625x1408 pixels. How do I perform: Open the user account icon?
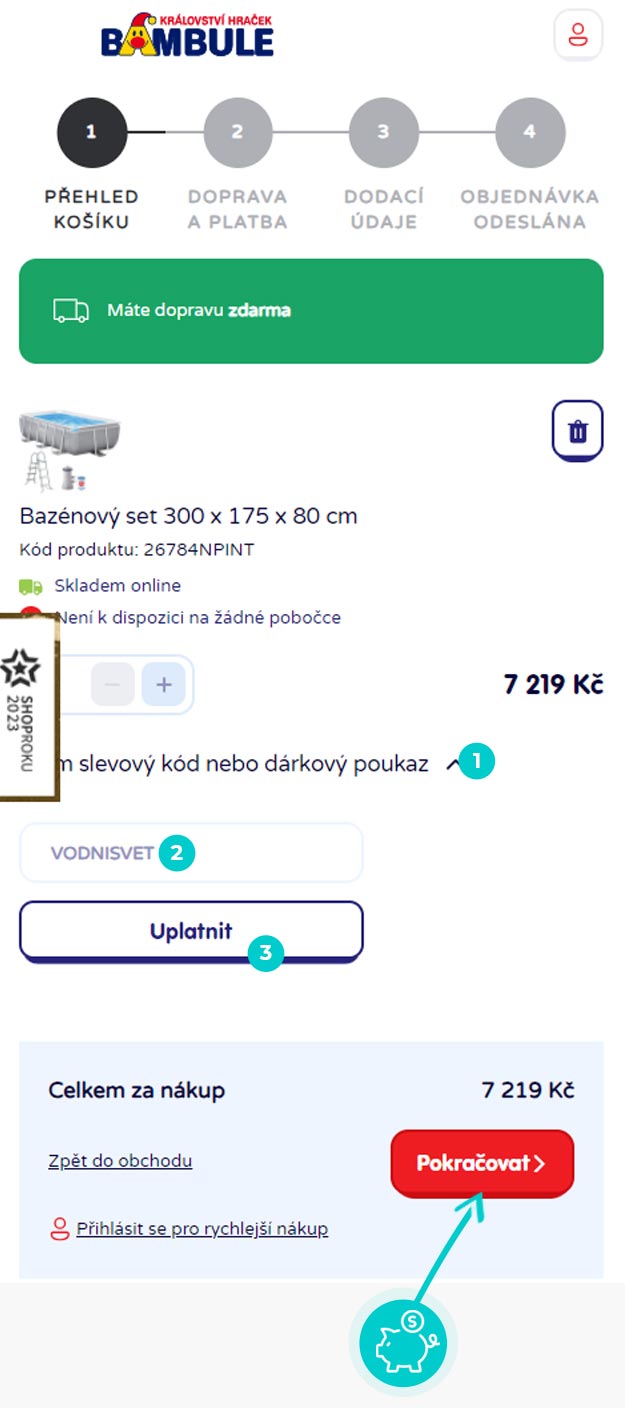click(x=578, y=36)
